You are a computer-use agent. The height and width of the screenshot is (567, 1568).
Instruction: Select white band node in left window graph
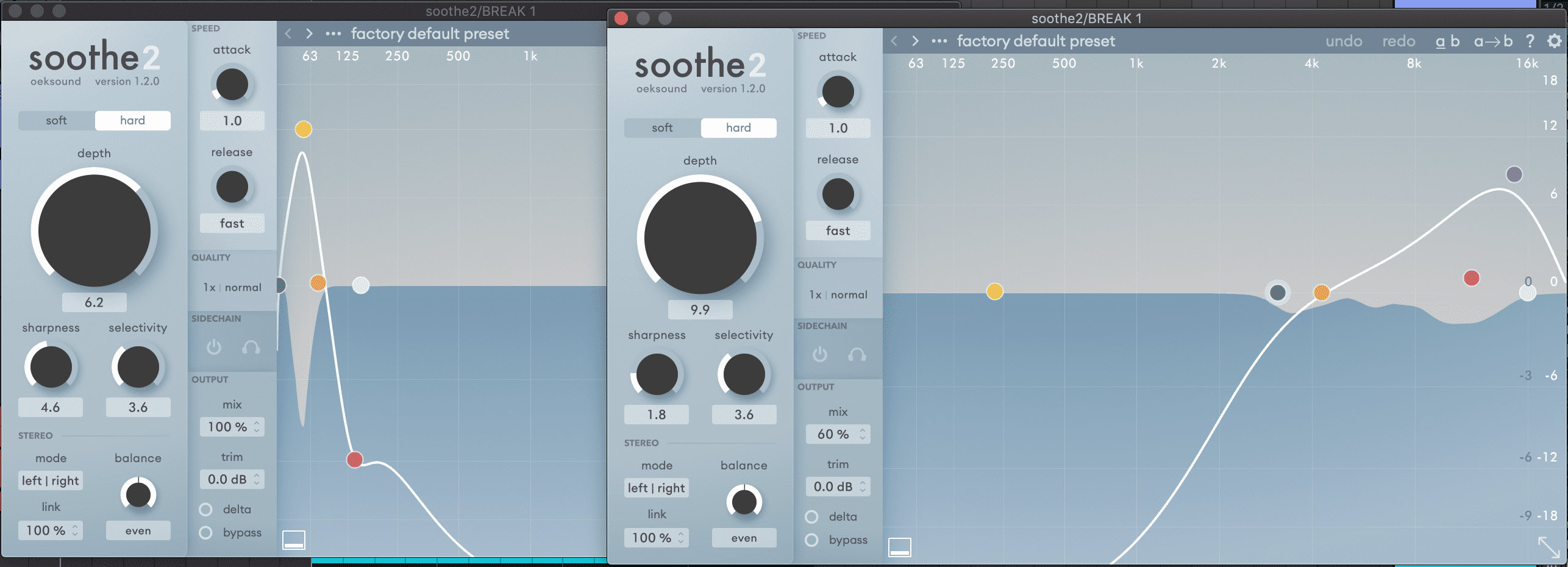click(361, 285)
